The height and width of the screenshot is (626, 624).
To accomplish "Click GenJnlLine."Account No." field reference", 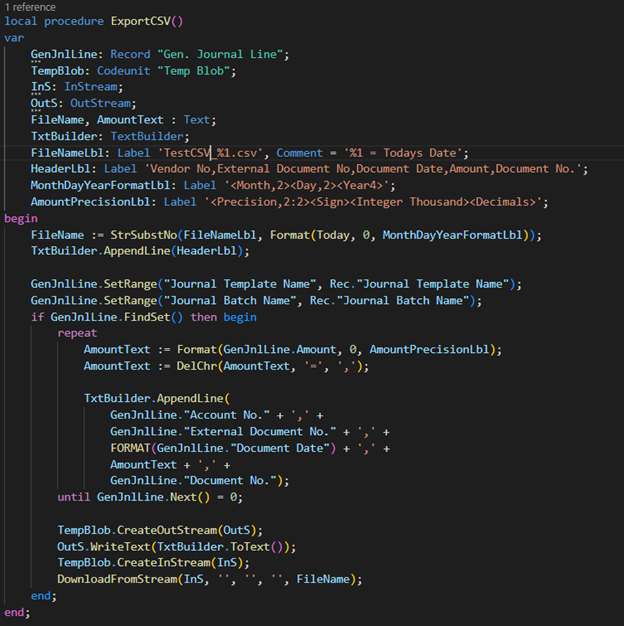I will (x=190, y=415).
